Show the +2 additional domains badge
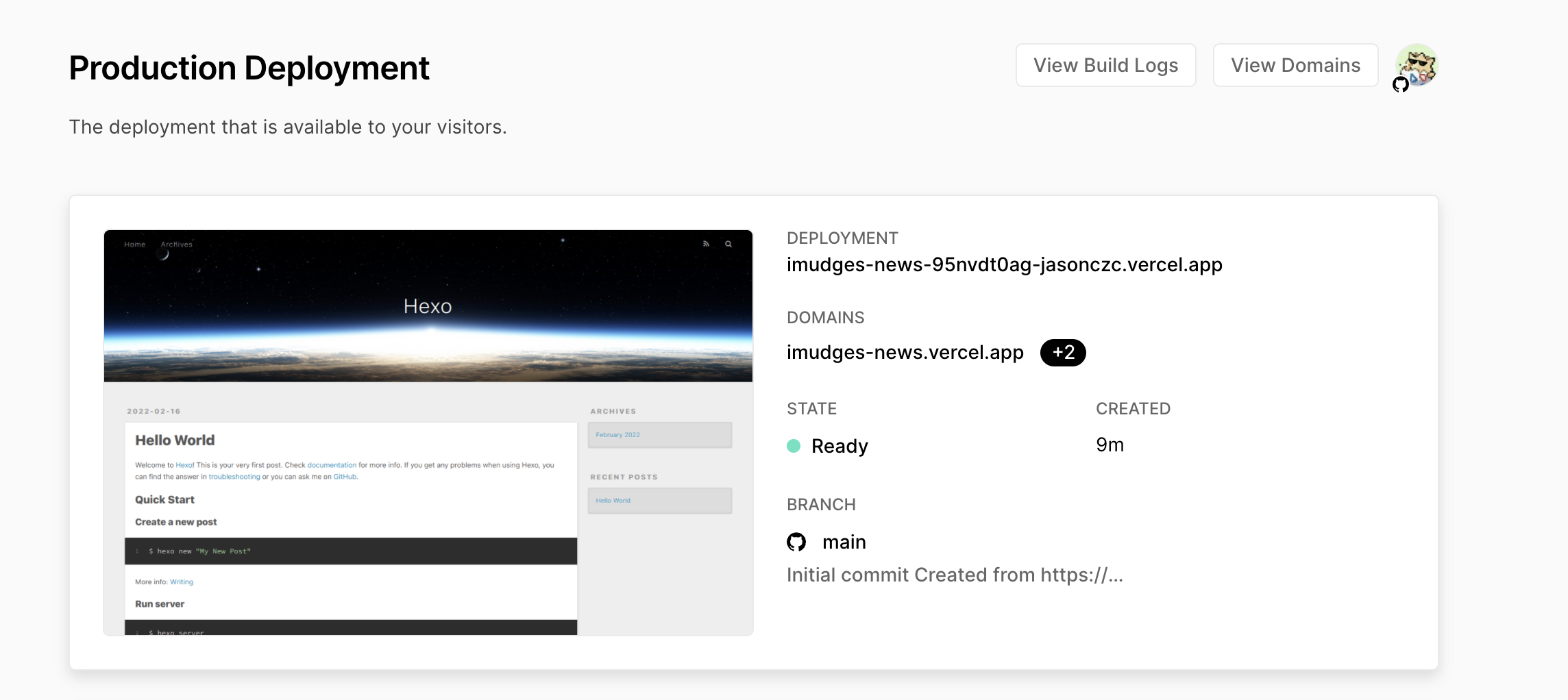Image resolution: width=1568 pixels, height=700 pixels. (1063, 352)
